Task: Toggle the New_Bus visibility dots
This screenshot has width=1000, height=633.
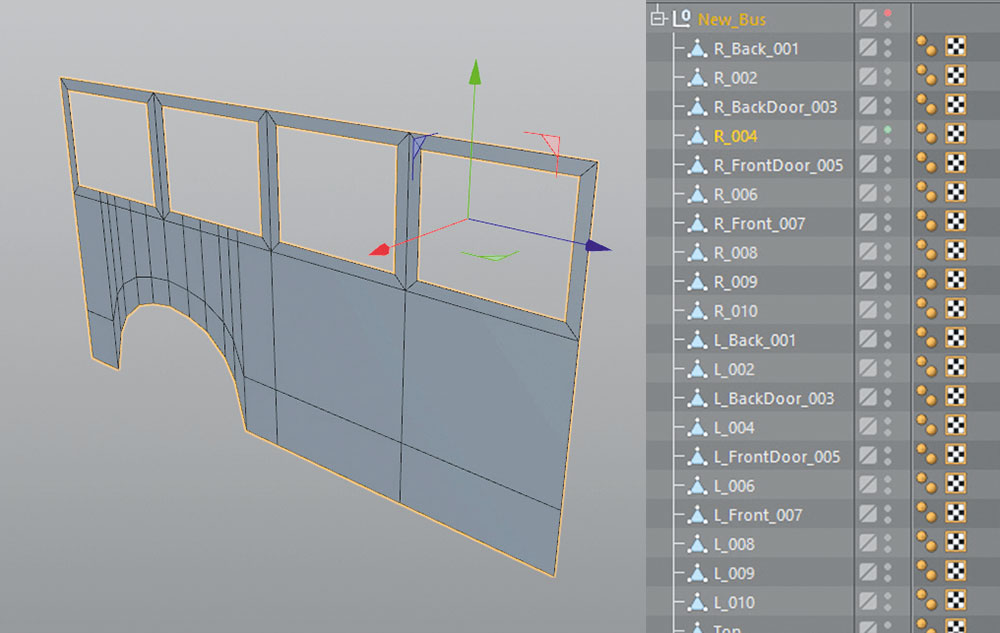Action: [x=888, y=18]
